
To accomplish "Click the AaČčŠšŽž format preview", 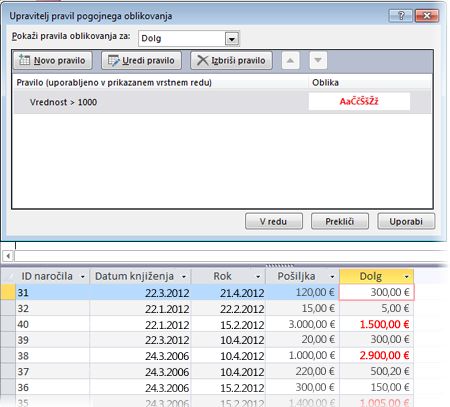I will pyautogui.click(x=359, y=101).
